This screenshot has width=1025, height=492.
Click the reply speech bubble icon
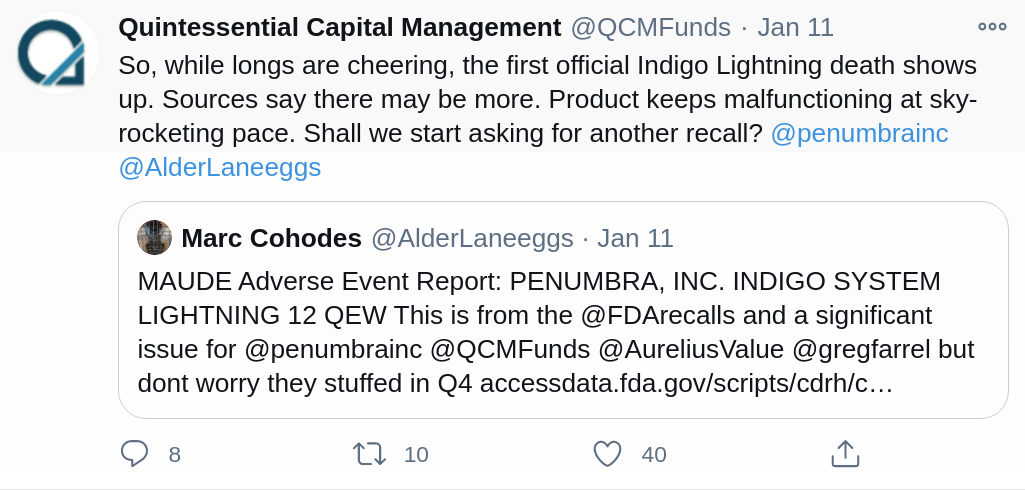click(x=135, y=453)
